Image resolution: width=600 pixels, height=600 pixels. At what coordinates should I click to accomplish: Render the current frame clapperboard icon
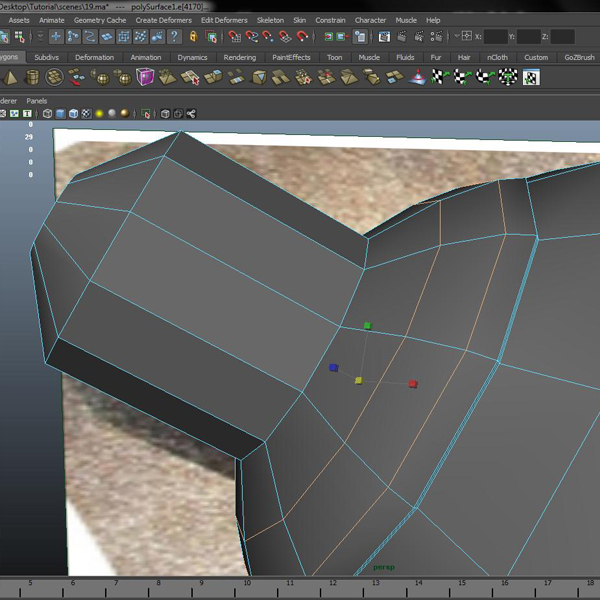click(401, 37)
